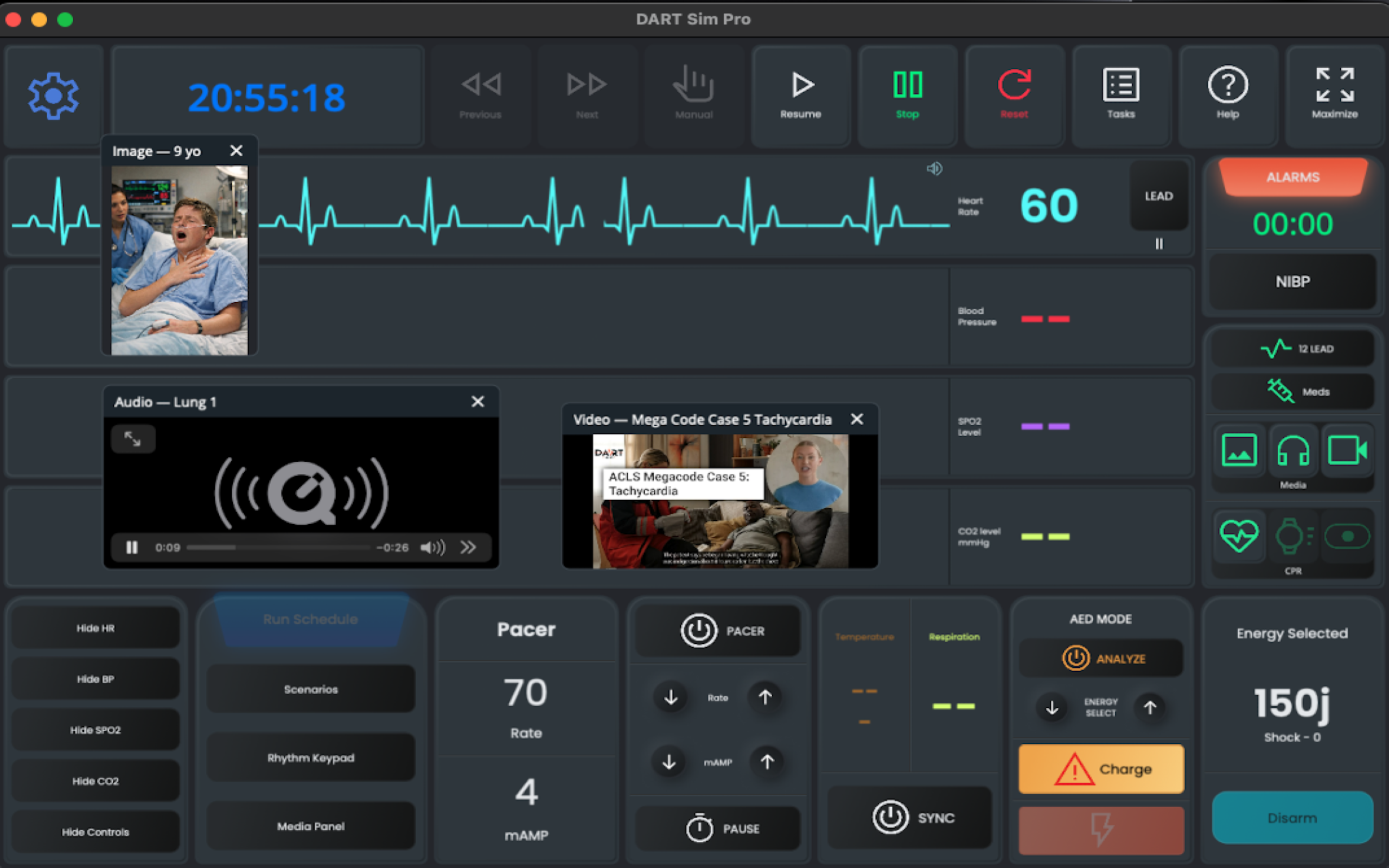
Task: Increase the pacer mAMP
Action: click(x=767, y=762)
